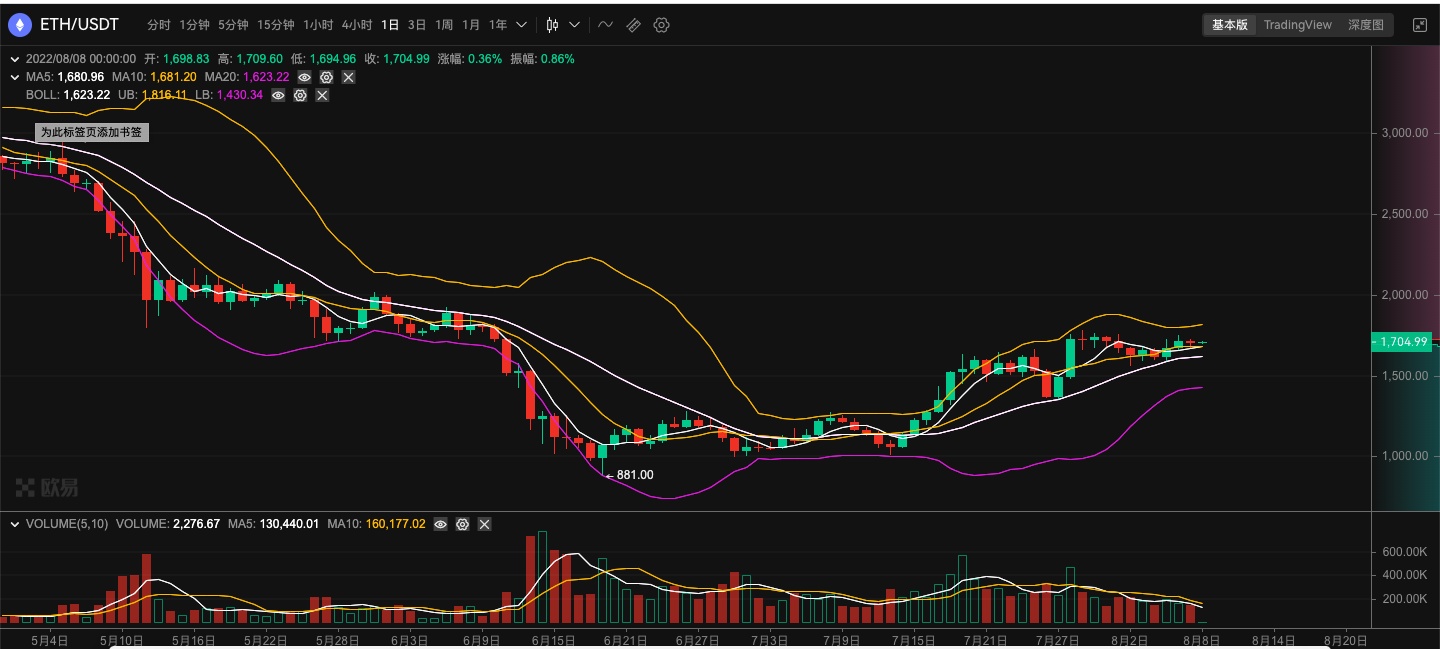Toggle the VOLUME indicator visibility eye
The image size is (1440, 649).
click(x=440, y=523)
